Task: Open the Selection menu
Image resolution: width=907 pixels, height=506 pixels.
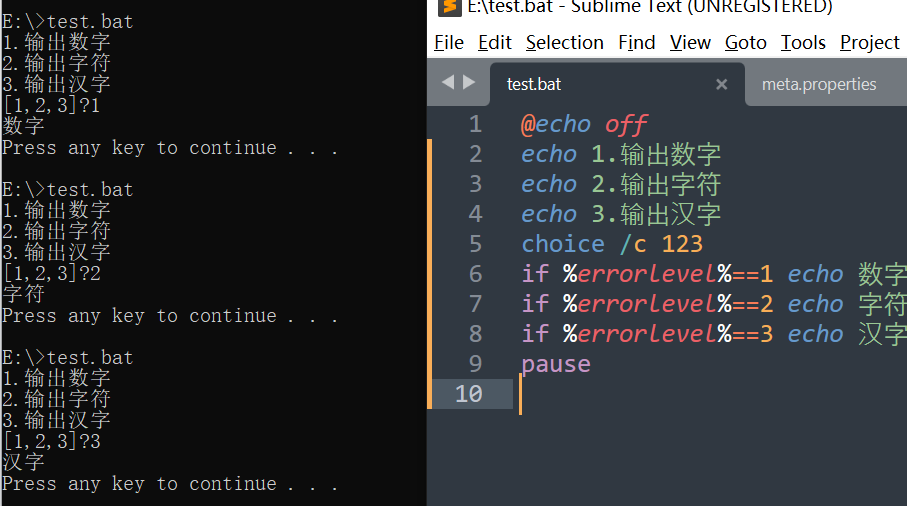Action: [x=565, y=43]
